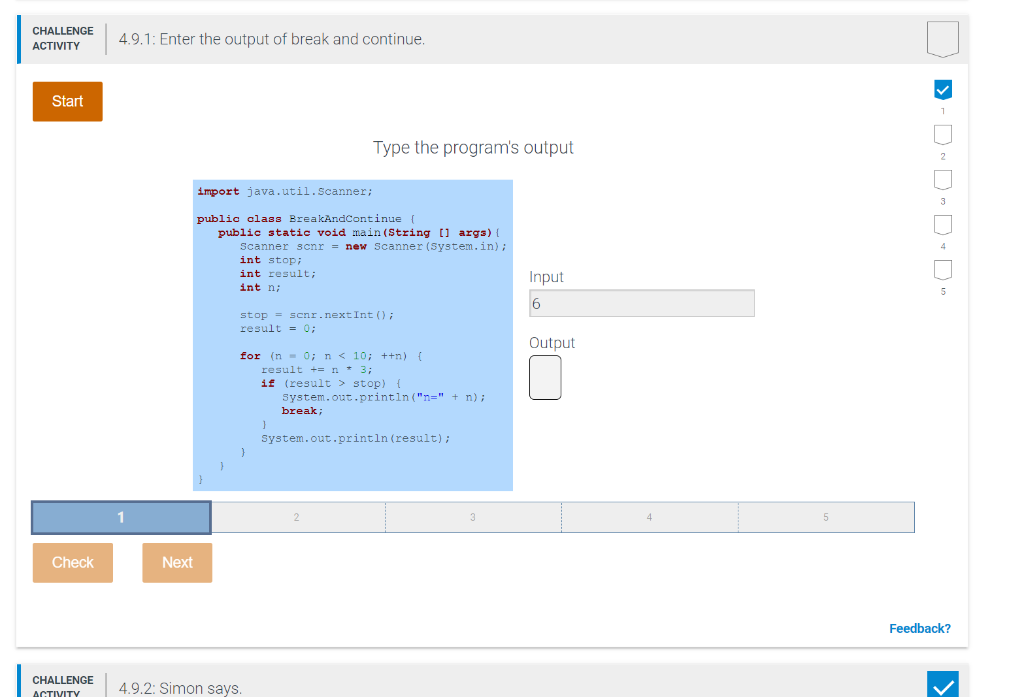Select level 3 in the progress bar
1024x697 pixels.
tap(473, 517)
